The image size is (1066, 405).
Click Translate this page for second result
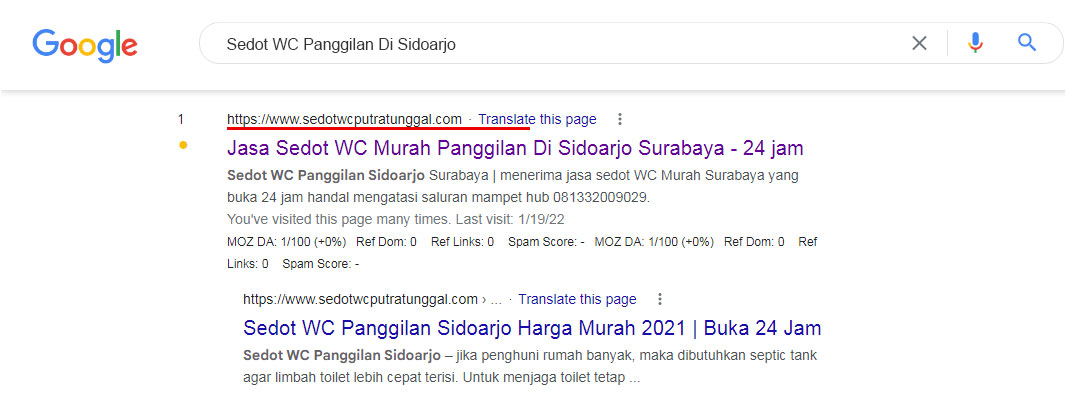coord(577,300)
